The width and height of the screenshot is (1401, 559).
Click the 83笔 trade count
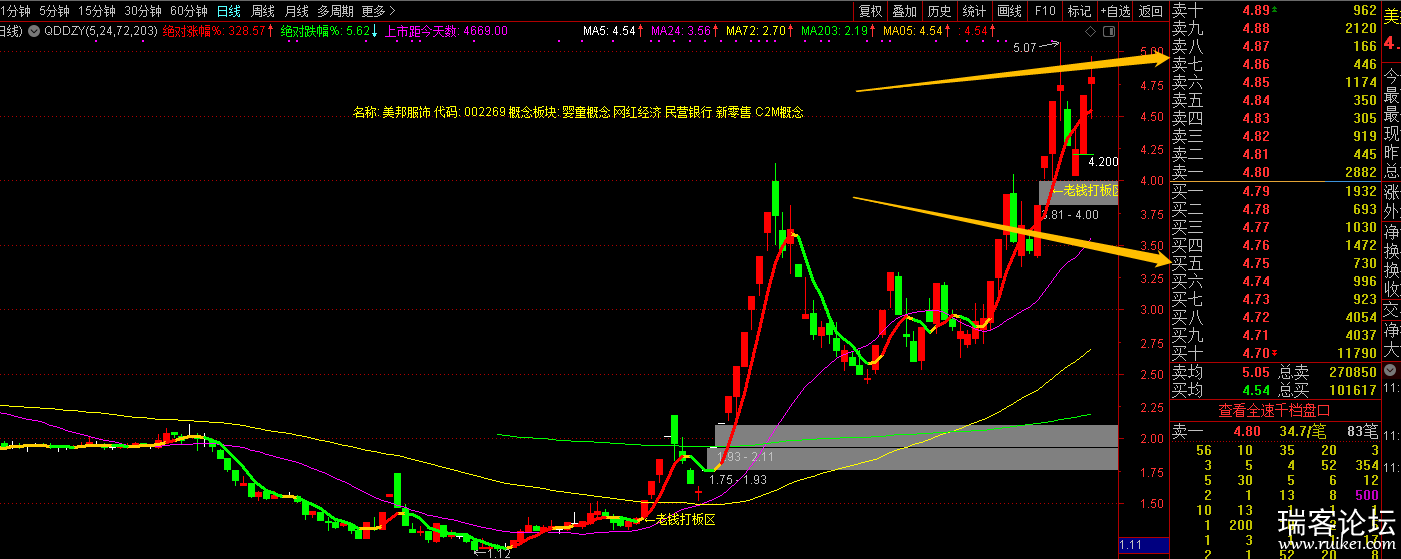coord(1363,431)
